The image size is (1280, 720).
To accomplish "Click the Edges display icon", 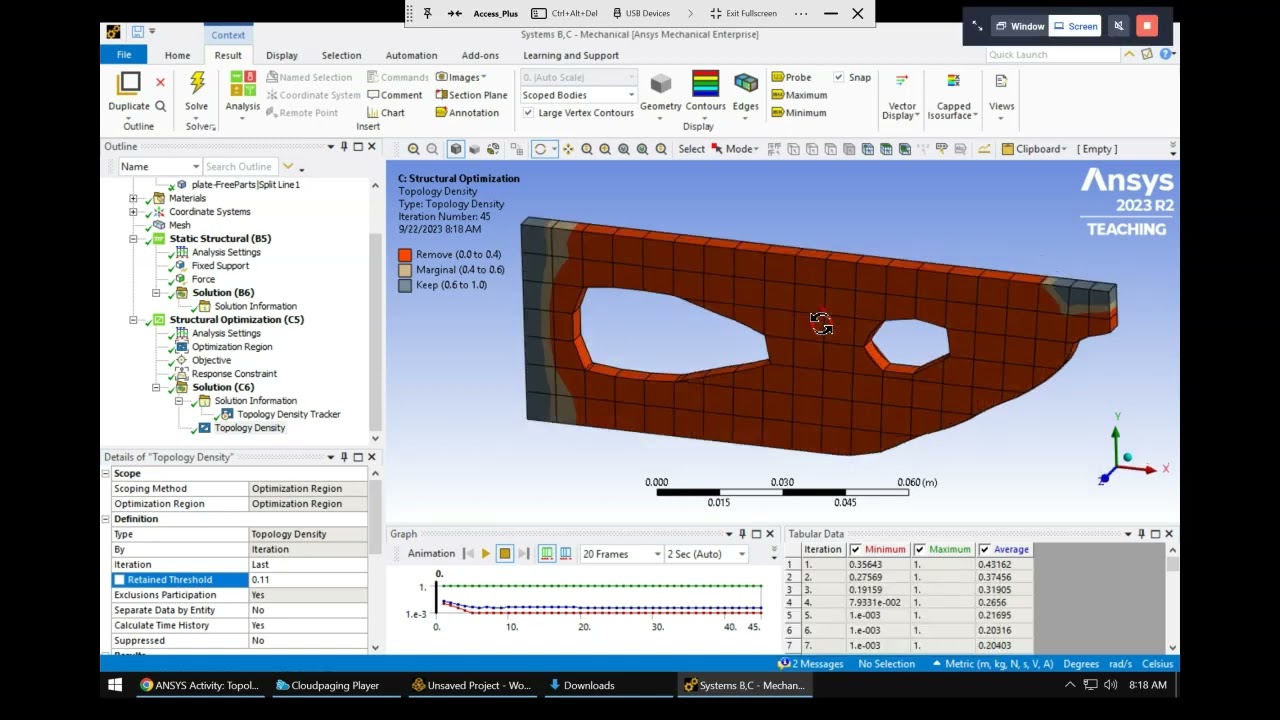I will click(x=746, y=83).
